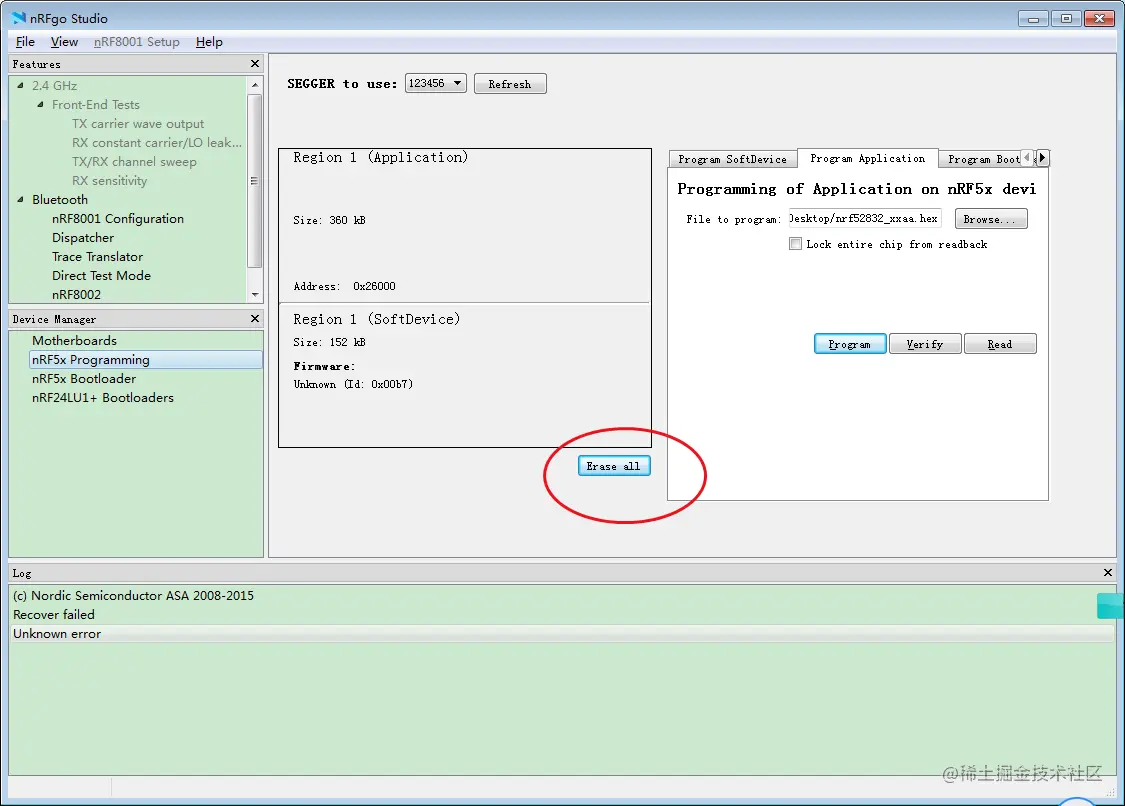Select TX carrier wave output item
Screen dimensions: 1125x806
point(138,123)
